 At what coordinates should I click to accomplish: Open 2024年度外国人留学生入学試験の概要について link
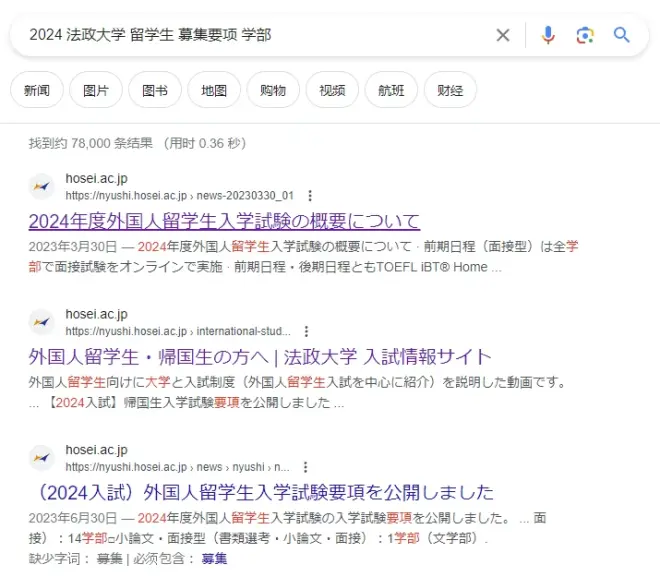coord(224,221)
